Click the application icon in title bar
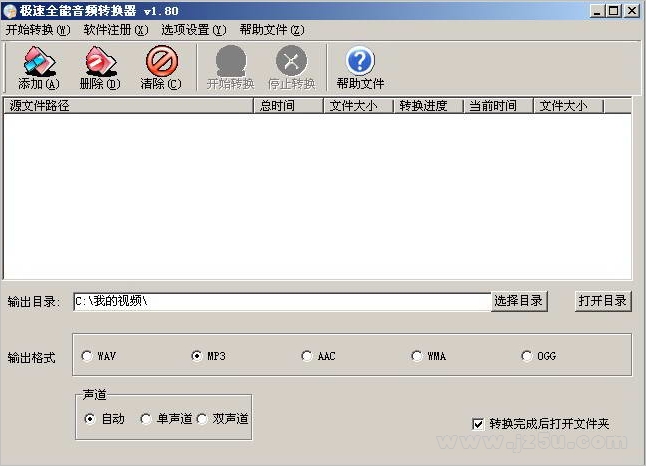Viewport: 646px width, 466px height. coord(9,11)
